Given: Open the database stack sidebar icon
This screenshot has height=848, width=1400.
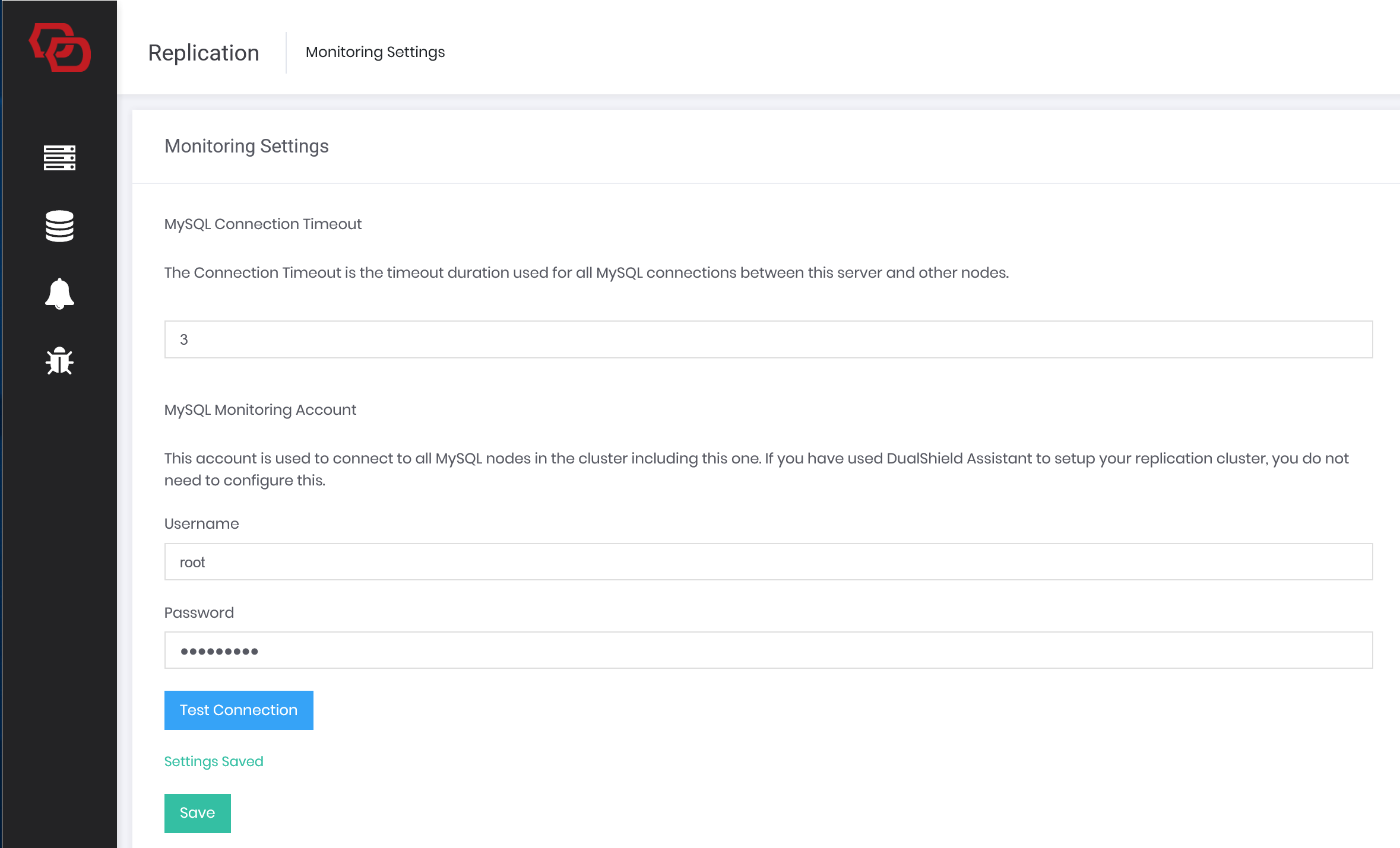Looking at the screenshot, I should [x=59, y=226].
